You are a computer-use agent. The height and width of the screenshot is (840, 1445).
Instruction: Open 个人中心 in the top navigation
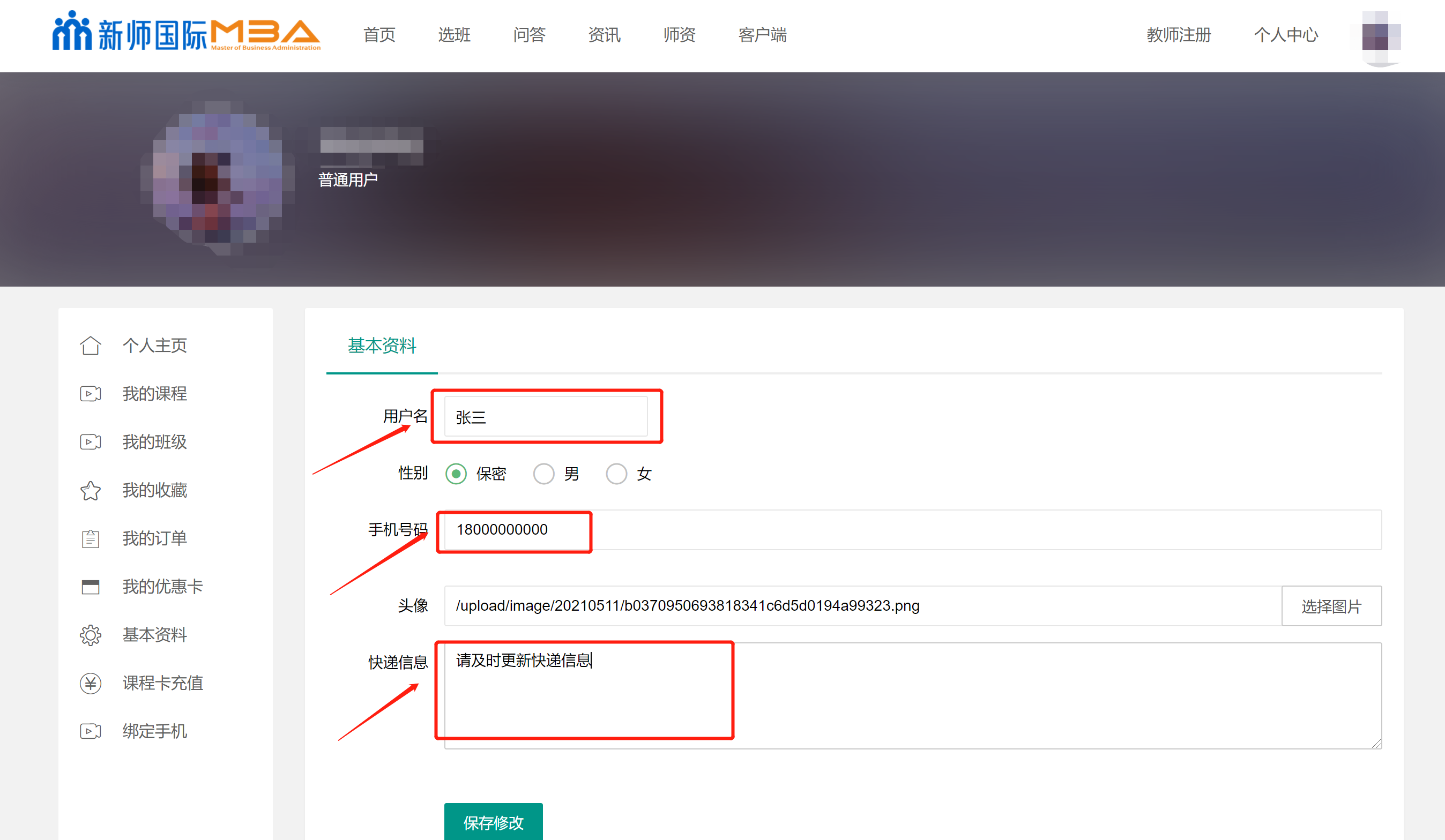pyautogui.click(x=1286, y=35)
